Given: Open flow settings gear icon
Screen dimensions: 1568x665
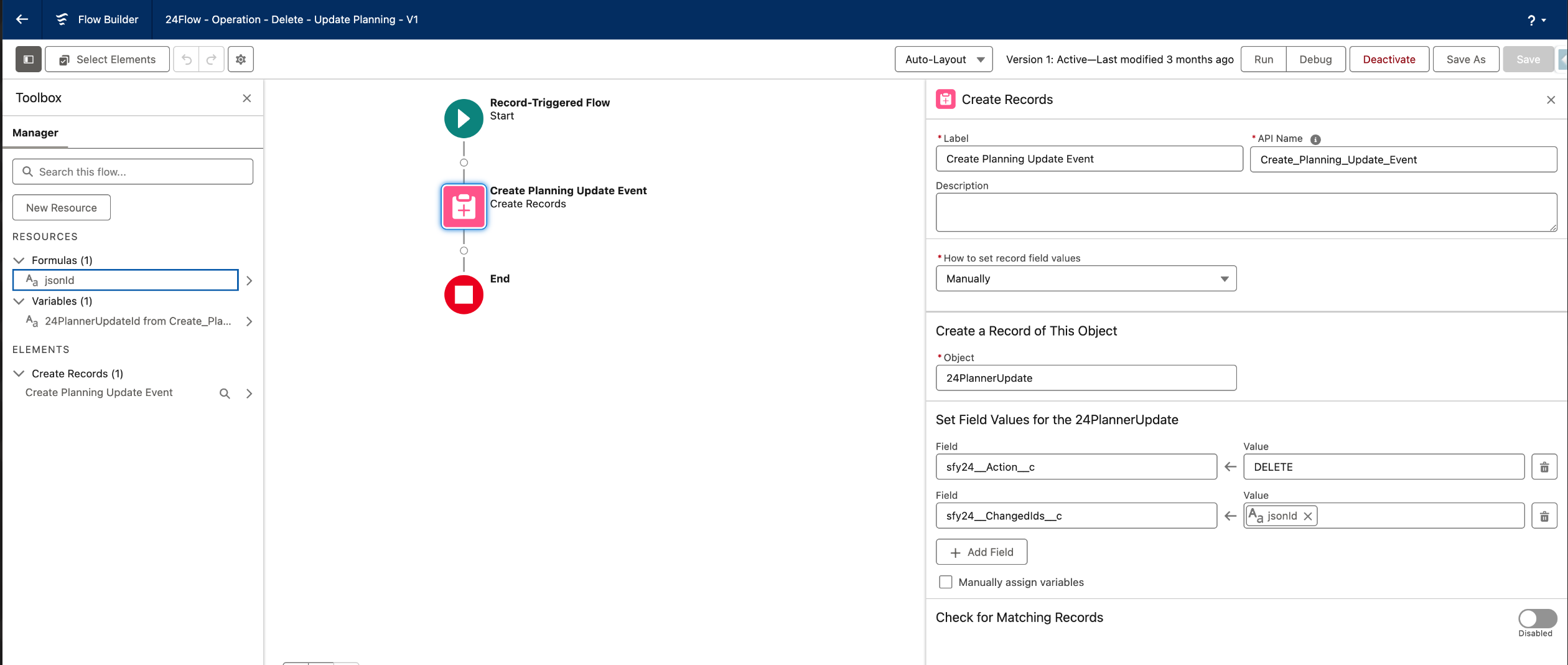Looking at the screenshot, I should [x=241, y=59].
